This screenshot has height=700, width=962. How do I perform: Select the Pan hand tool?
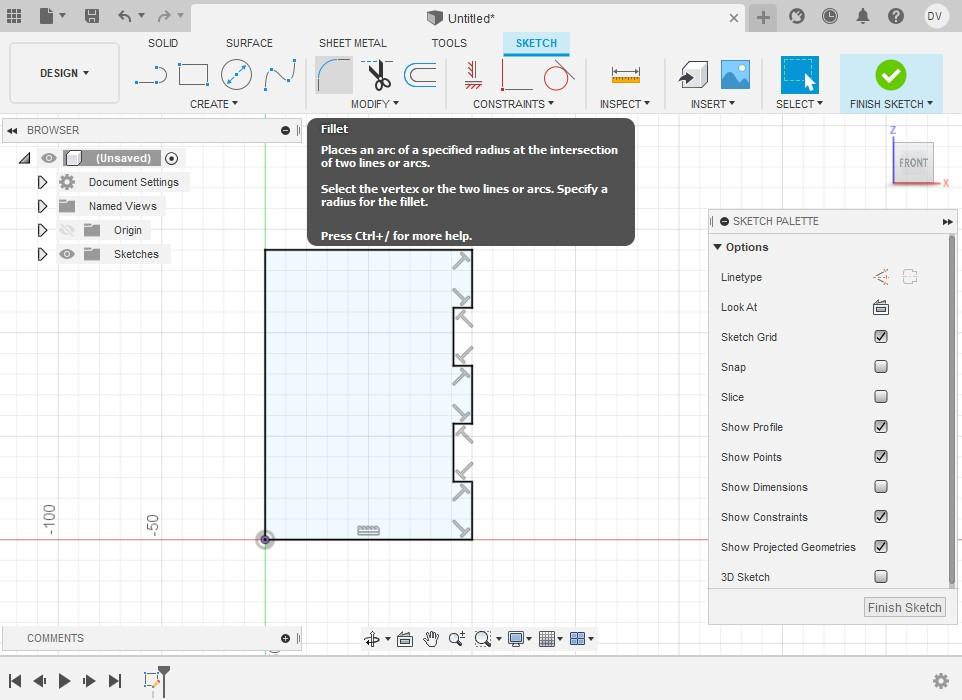pos(431,639)
